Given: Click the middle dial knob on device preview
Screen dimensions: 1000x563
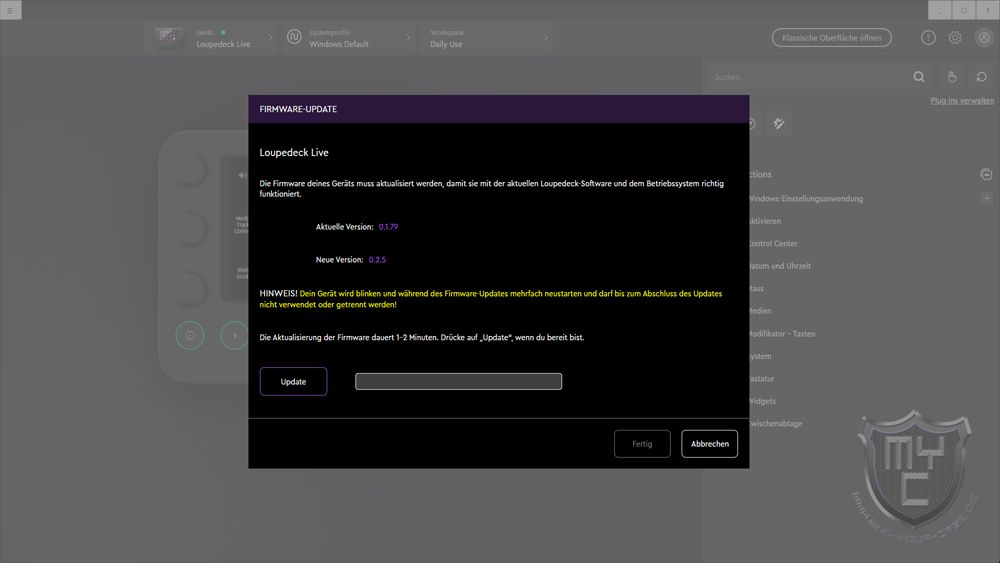Looking at the screenshot, I should click(x=189, y=228).
